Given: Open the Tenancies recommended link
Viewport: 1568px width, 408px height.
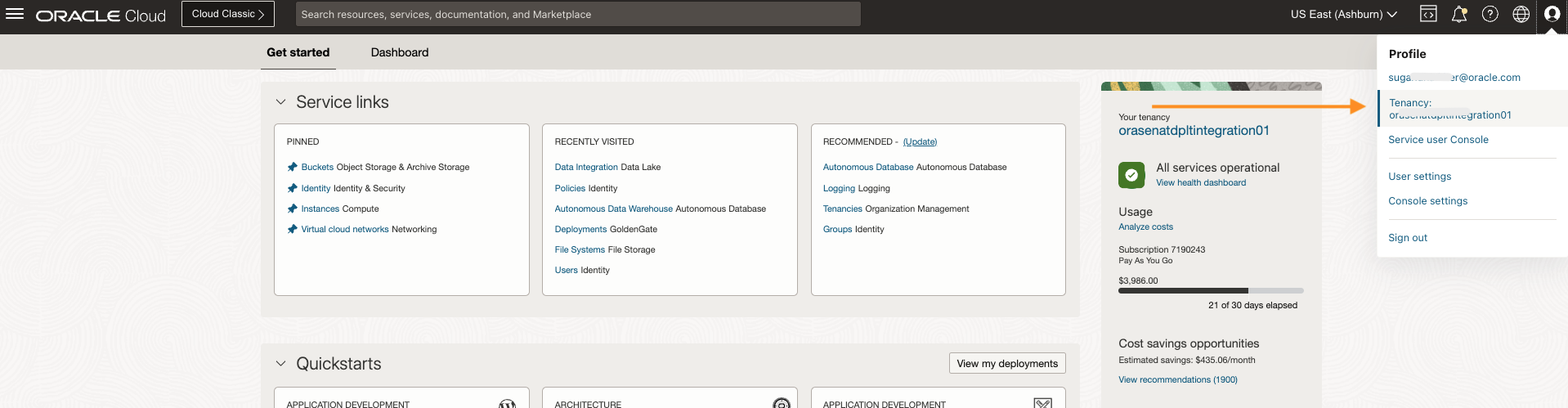Looking at the screenshot, I should pyautogui.click(x=843, y=208).
